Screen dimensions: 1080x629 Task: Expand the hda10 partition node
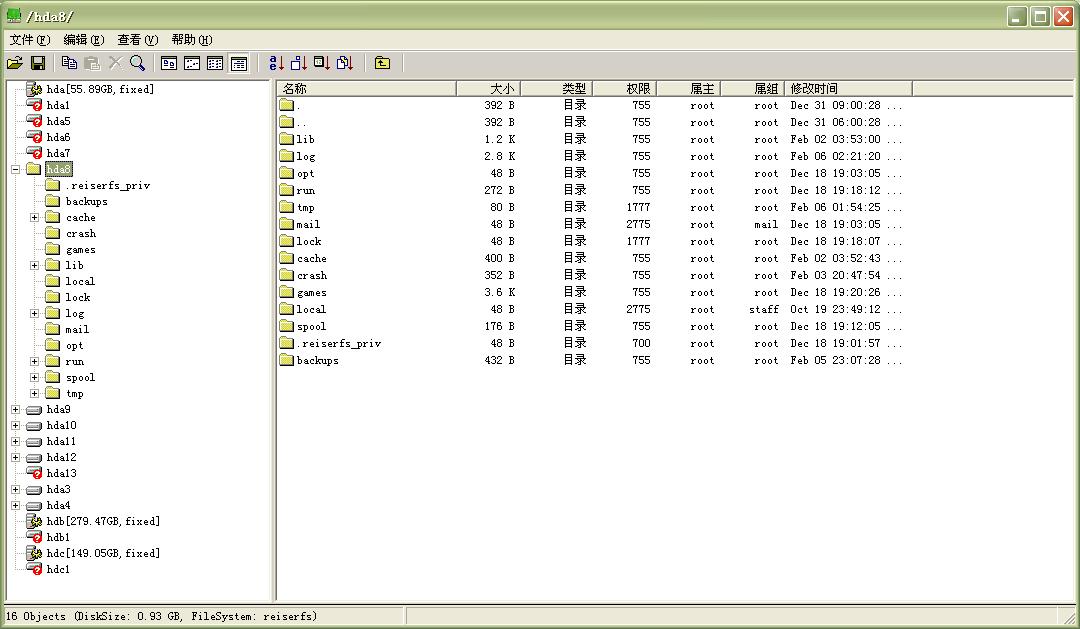pyautogui.click(x=16, y=426)
